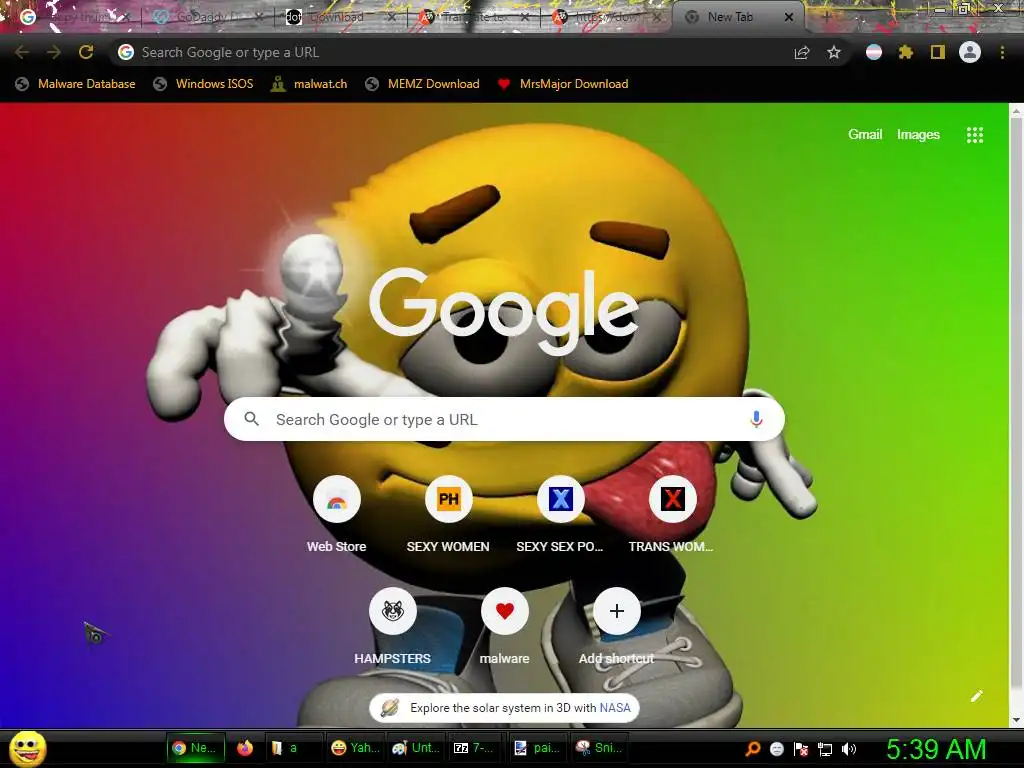1024x768 pixels.
Task: Open the folder 'a' taskbar item
Action: pyautogui.click(x=293, y=748)
